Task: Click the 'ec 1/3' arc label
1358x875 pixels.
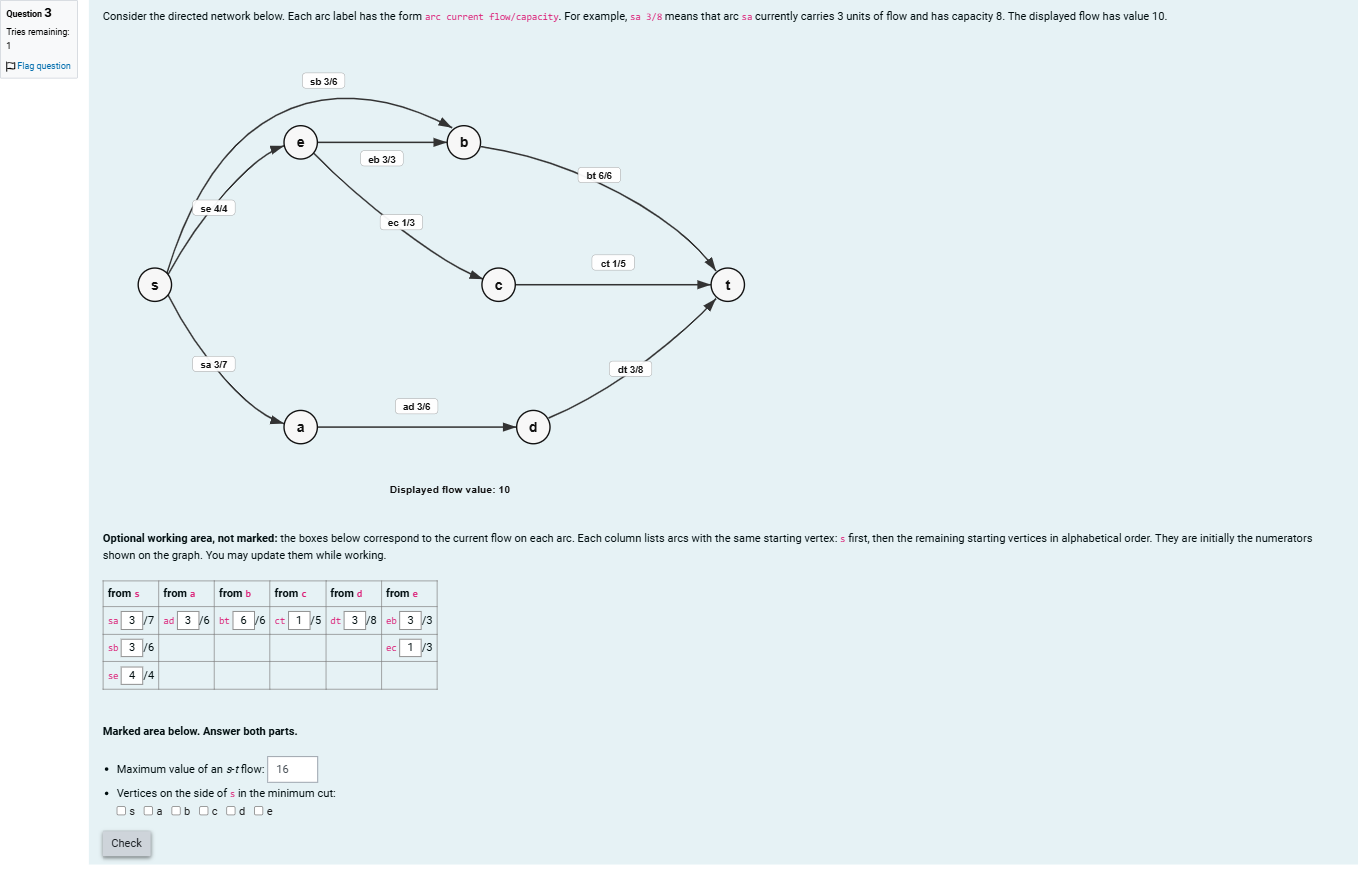Action: pyautogui.click(x=401, y=222)
